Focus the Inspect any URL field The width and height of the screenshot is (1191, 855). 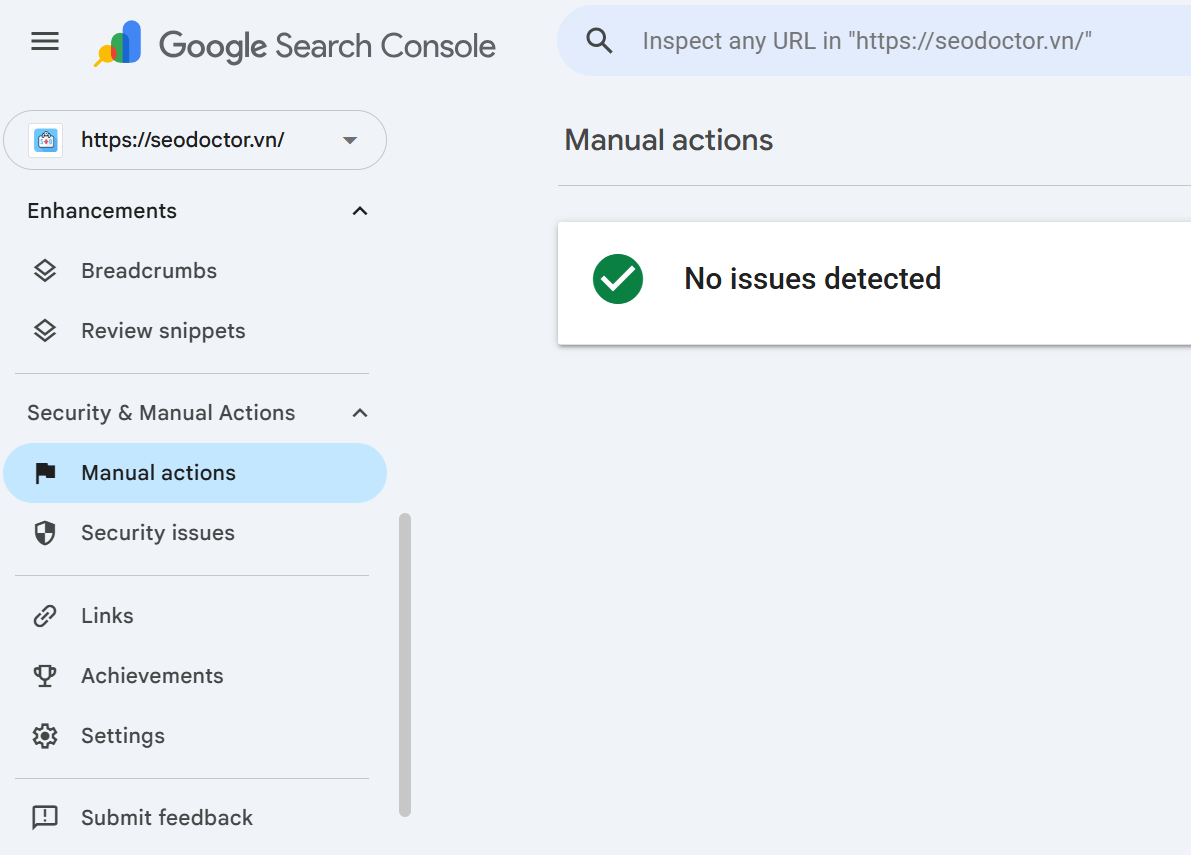tap(874, 40)
